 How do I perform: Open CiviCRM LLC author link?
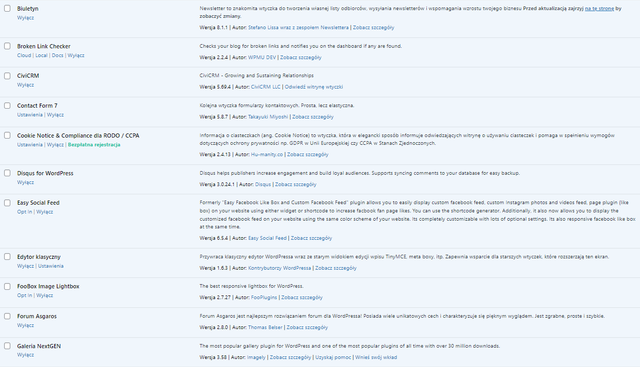click(266, 87)
